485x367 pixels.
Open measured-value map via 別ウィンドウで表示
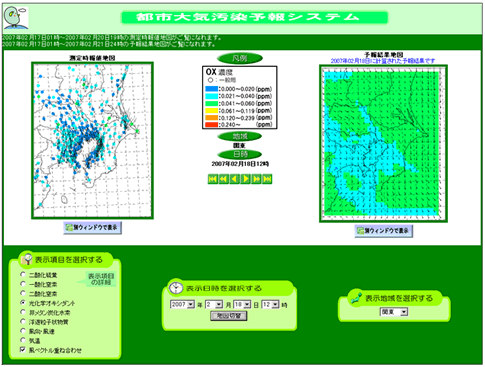click(x=92, y=228)
